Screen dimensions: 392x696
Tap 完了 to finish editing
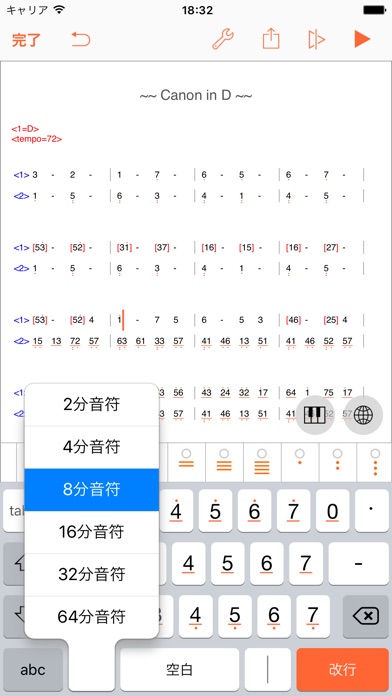(26, 40)
